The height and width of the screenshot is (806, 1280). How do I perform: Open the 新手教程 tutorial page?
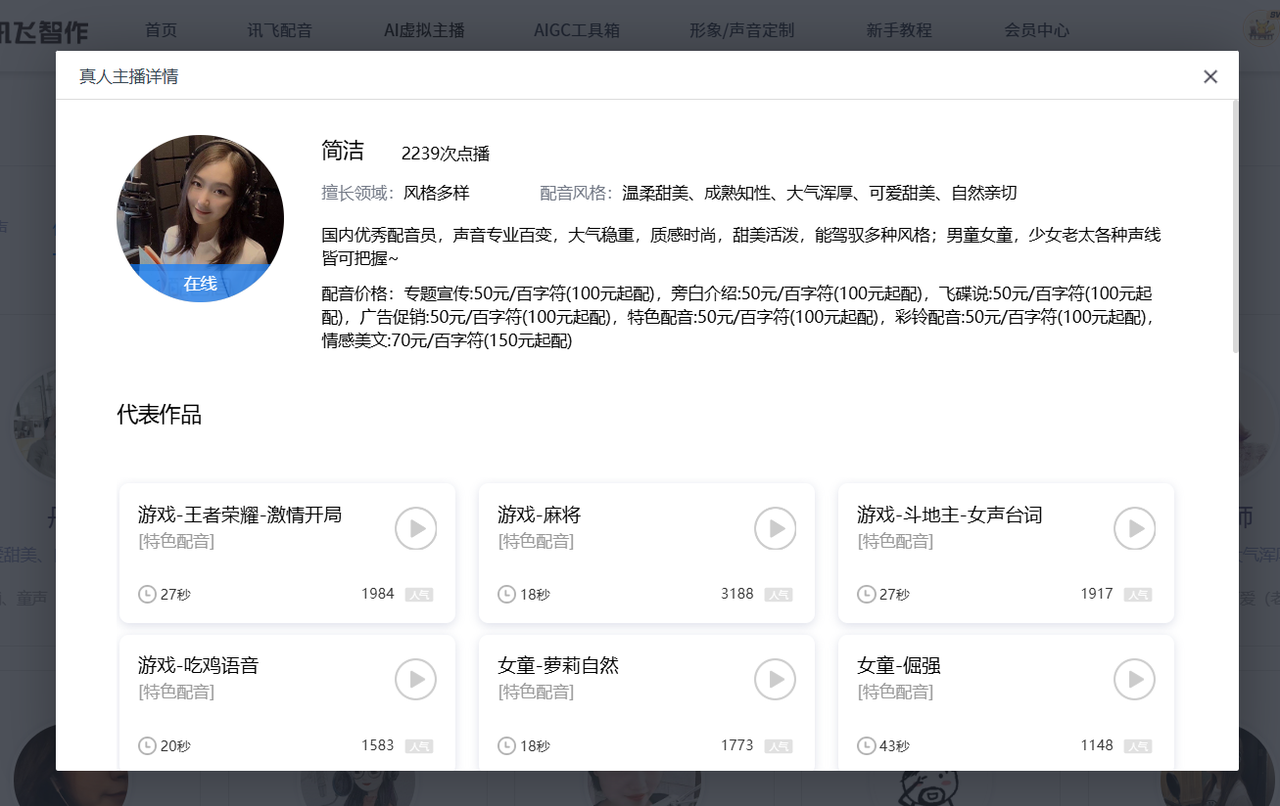coord(899,30)
